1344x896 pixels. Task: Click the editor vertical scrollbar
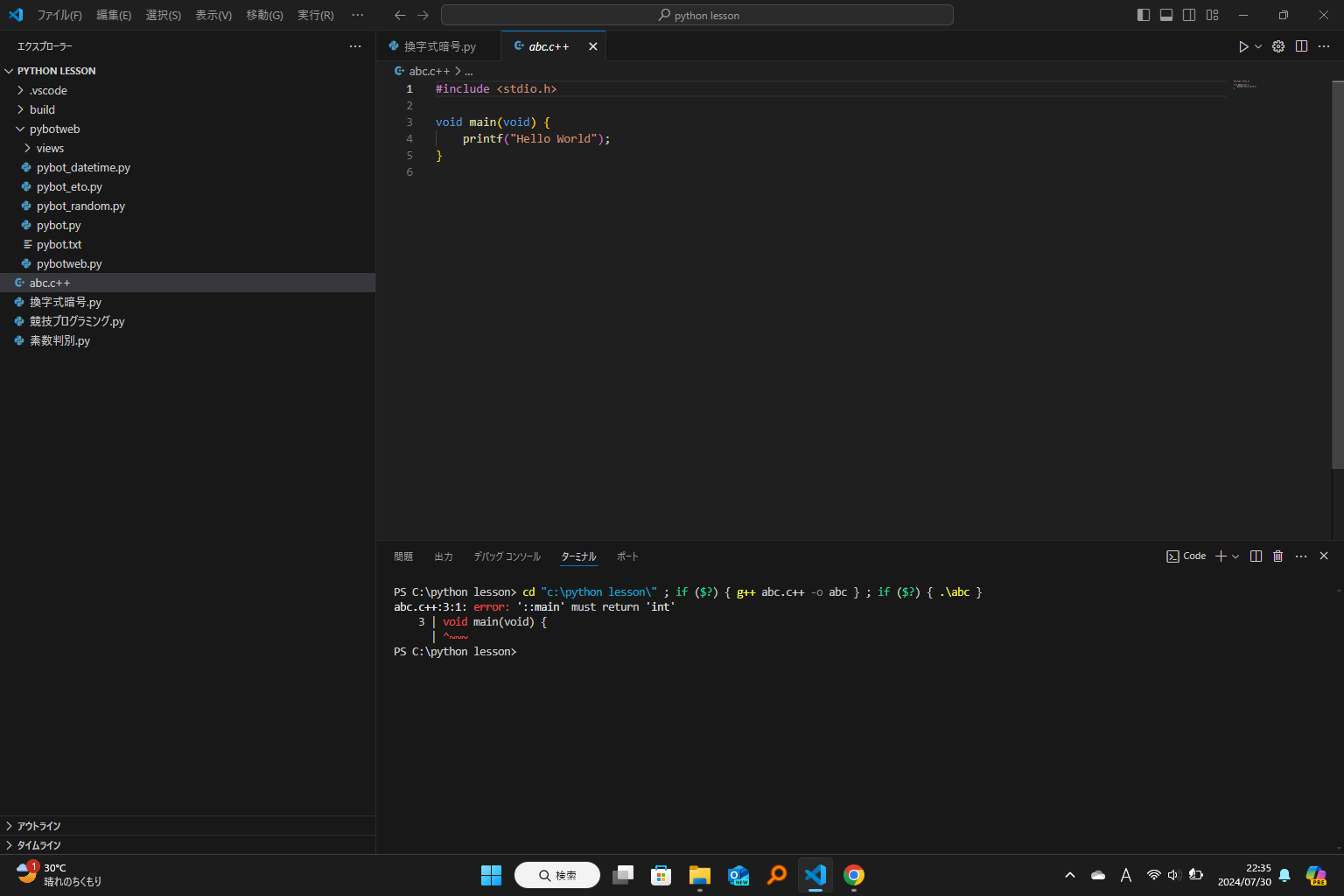[x=1338, y=276]
